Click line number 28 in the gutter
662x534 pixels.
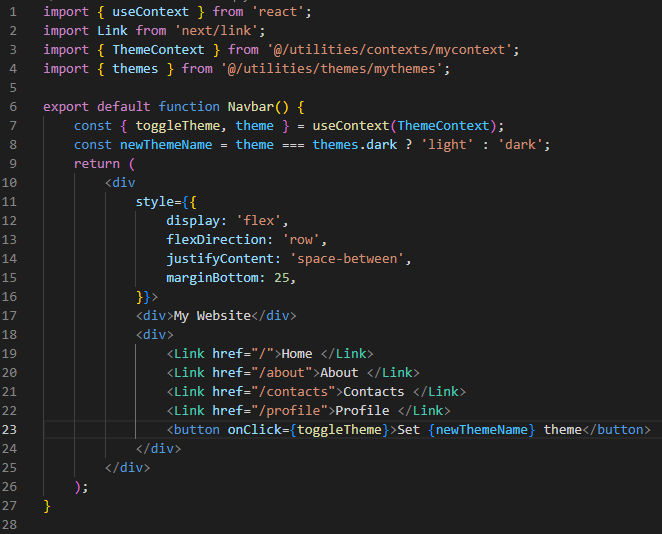(x=10, y=524)
